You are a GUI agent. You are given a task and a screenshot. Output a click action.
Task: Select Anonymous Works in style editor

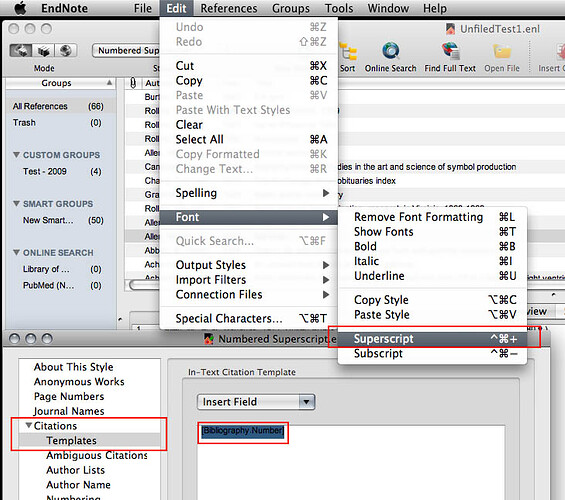click(x=79, y=381)
